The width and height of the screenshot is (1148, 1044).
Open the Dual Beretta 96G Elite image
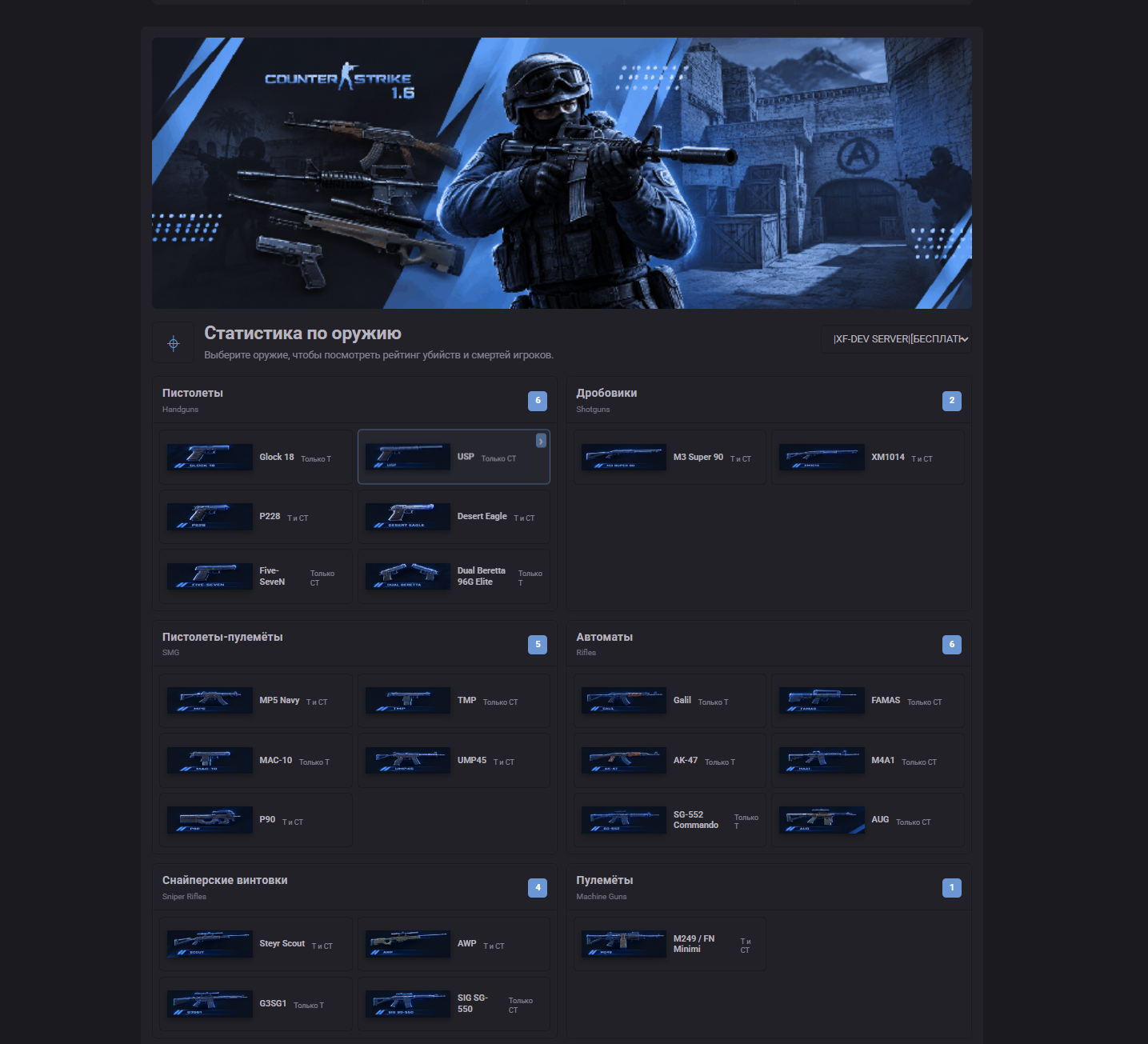point(408,576)
